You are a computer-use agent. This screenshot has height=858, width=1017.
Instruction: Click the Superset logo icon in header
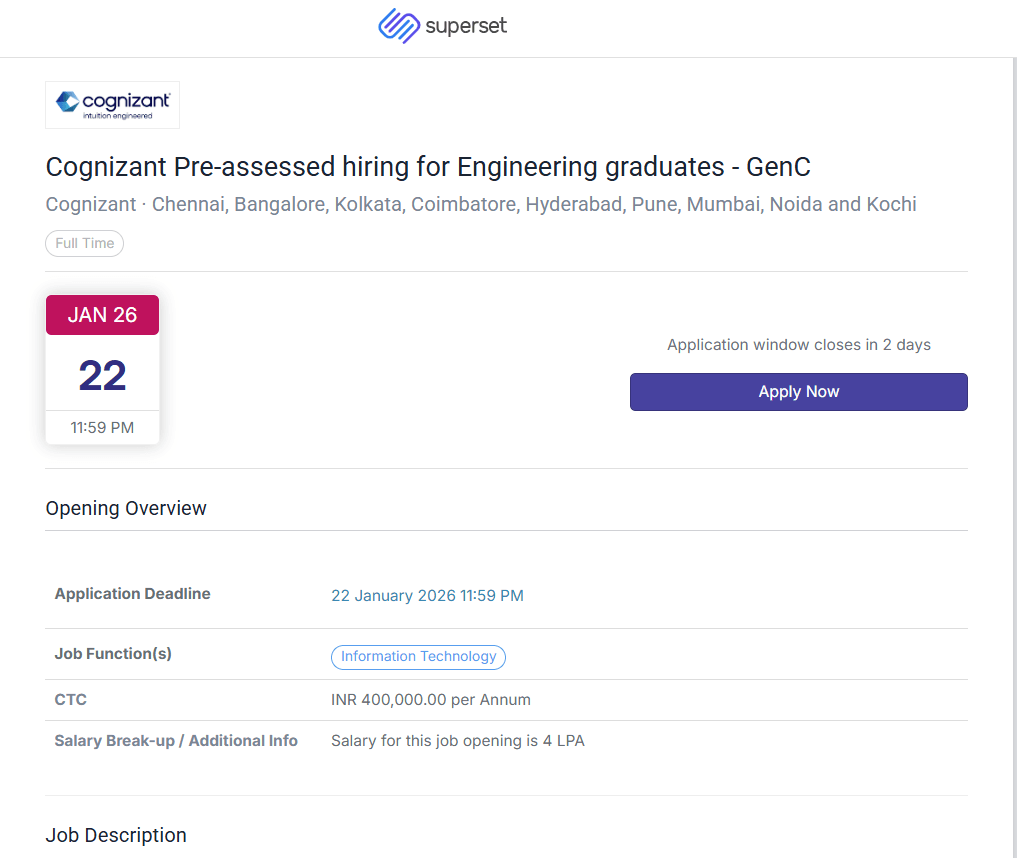tap(398, 26)
